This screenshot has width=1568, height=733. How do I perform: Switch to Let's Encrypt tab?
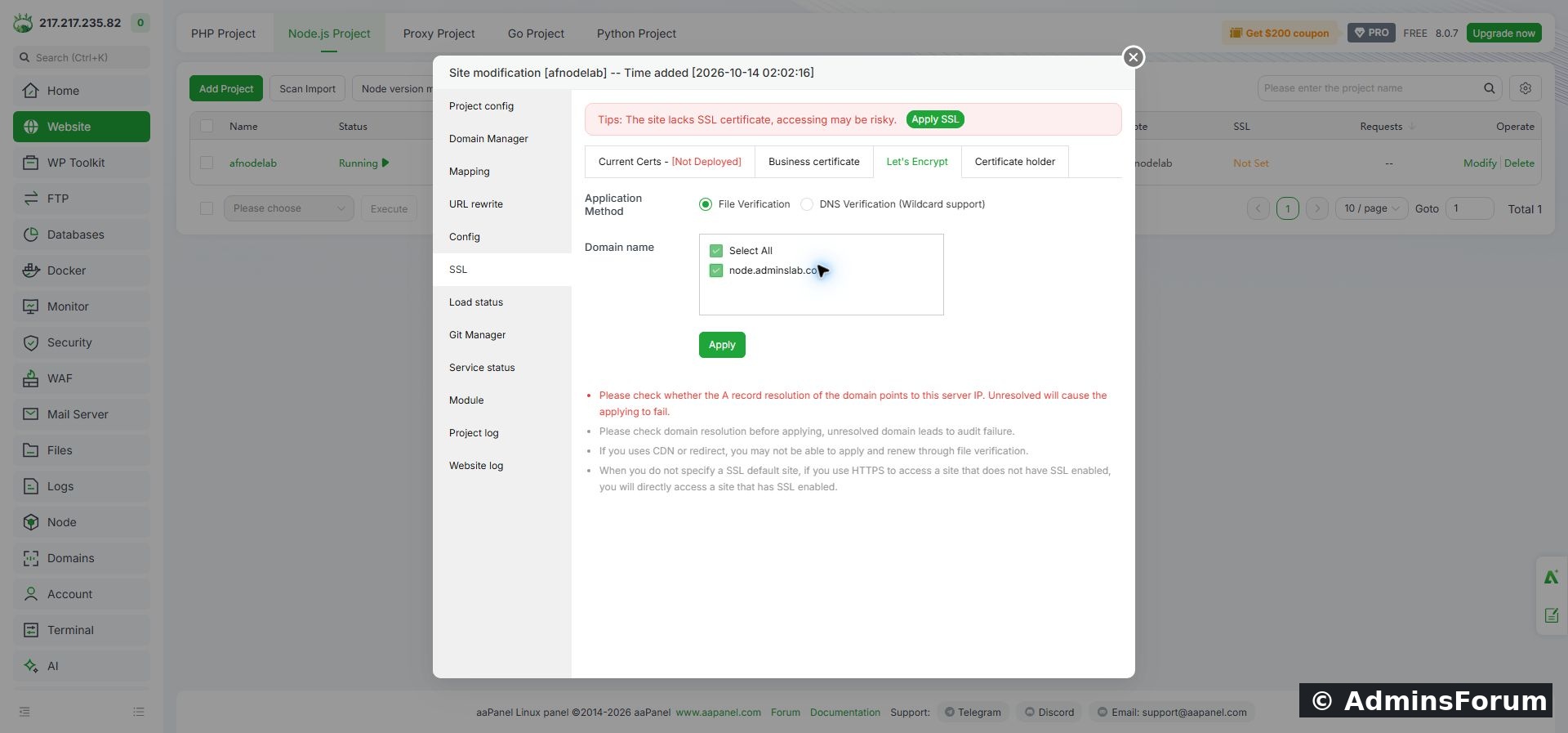(917, 162)
